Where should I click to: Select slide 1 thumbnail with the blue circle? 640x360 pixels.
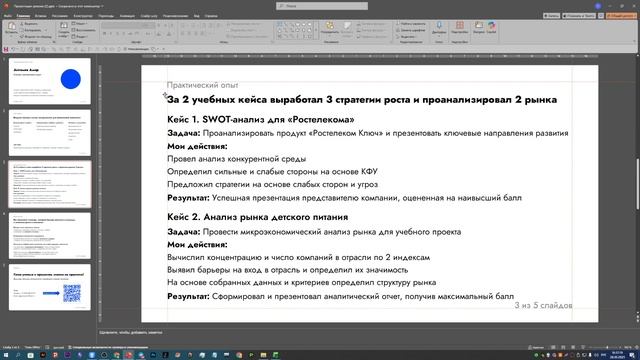50,81
